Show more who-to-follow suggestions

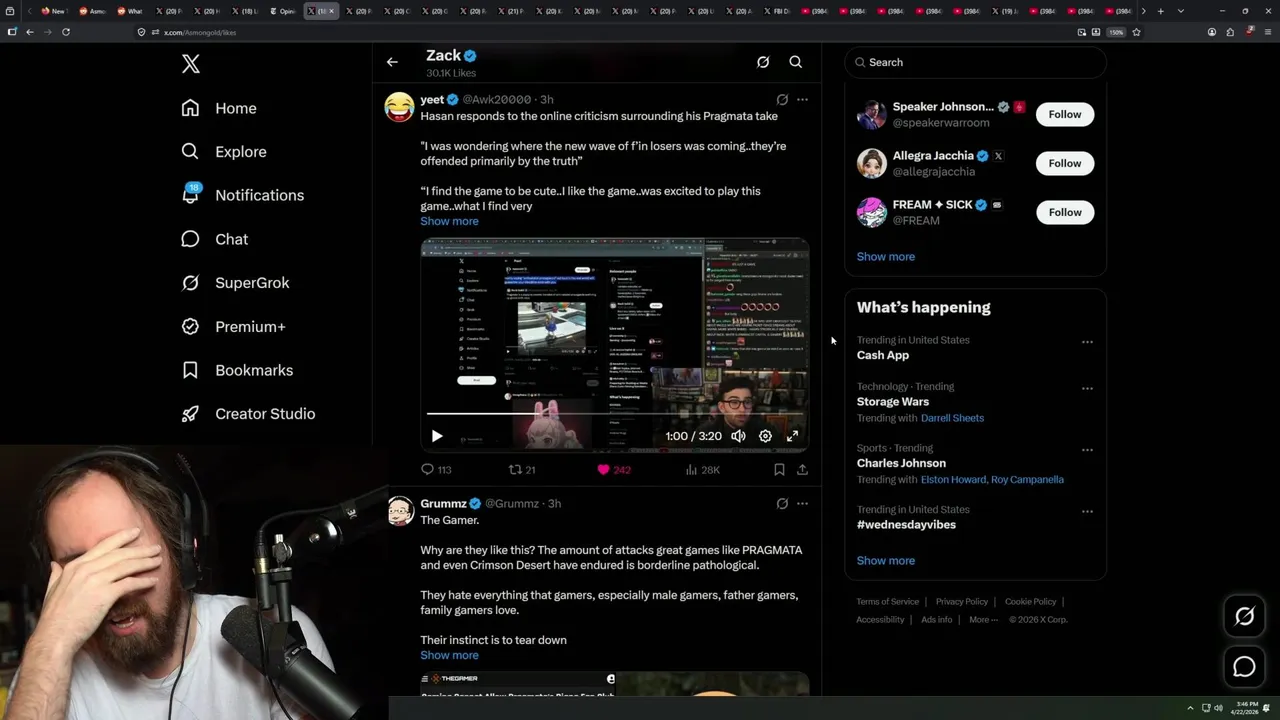pos(885,257)
